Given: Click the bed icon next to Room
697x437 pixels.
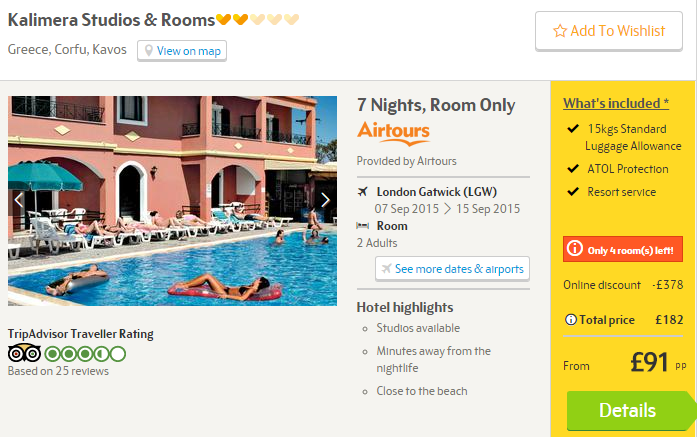Looking at the screenshot, I should pos(363,226).
